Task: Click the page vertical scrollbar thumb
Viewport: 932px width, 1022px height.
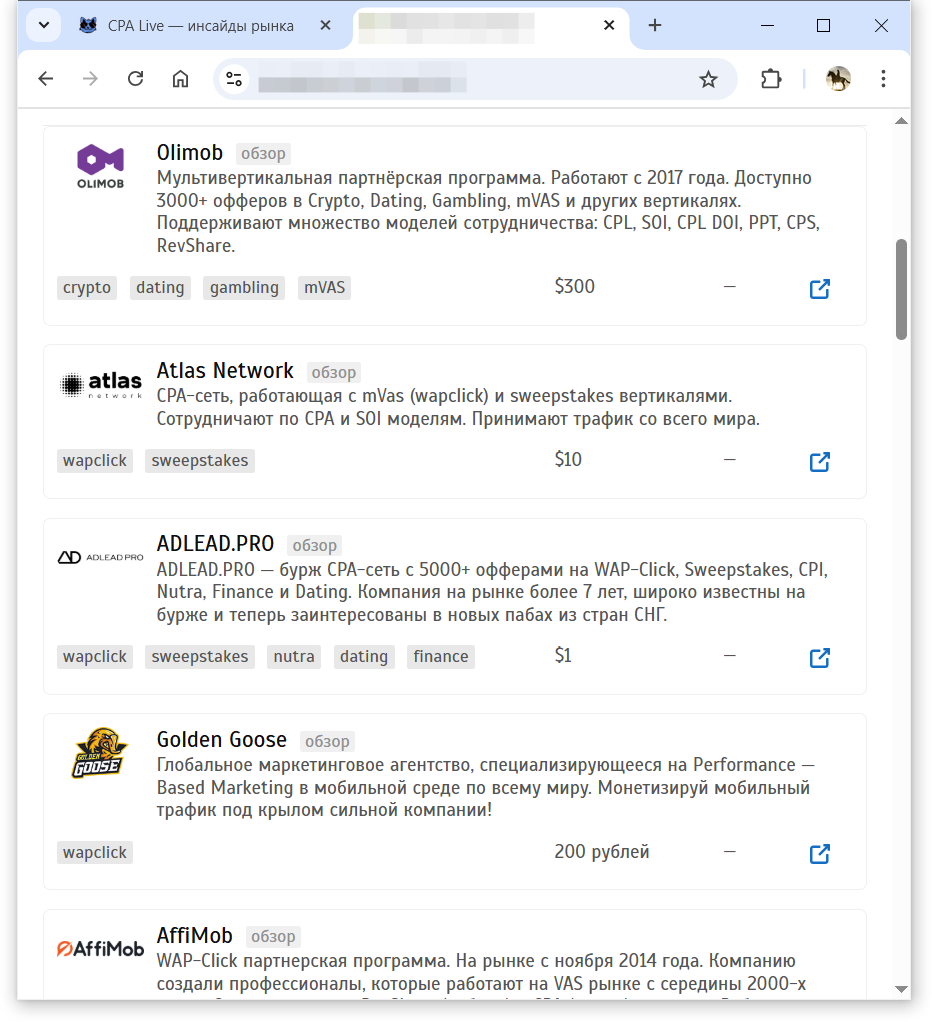Action: [901, 289]
